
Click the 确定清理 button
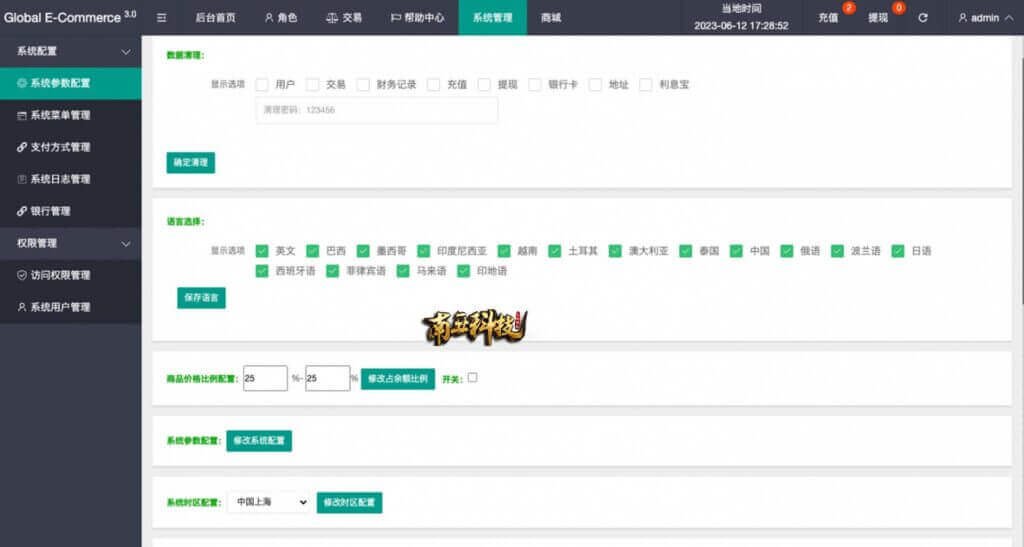190,162
